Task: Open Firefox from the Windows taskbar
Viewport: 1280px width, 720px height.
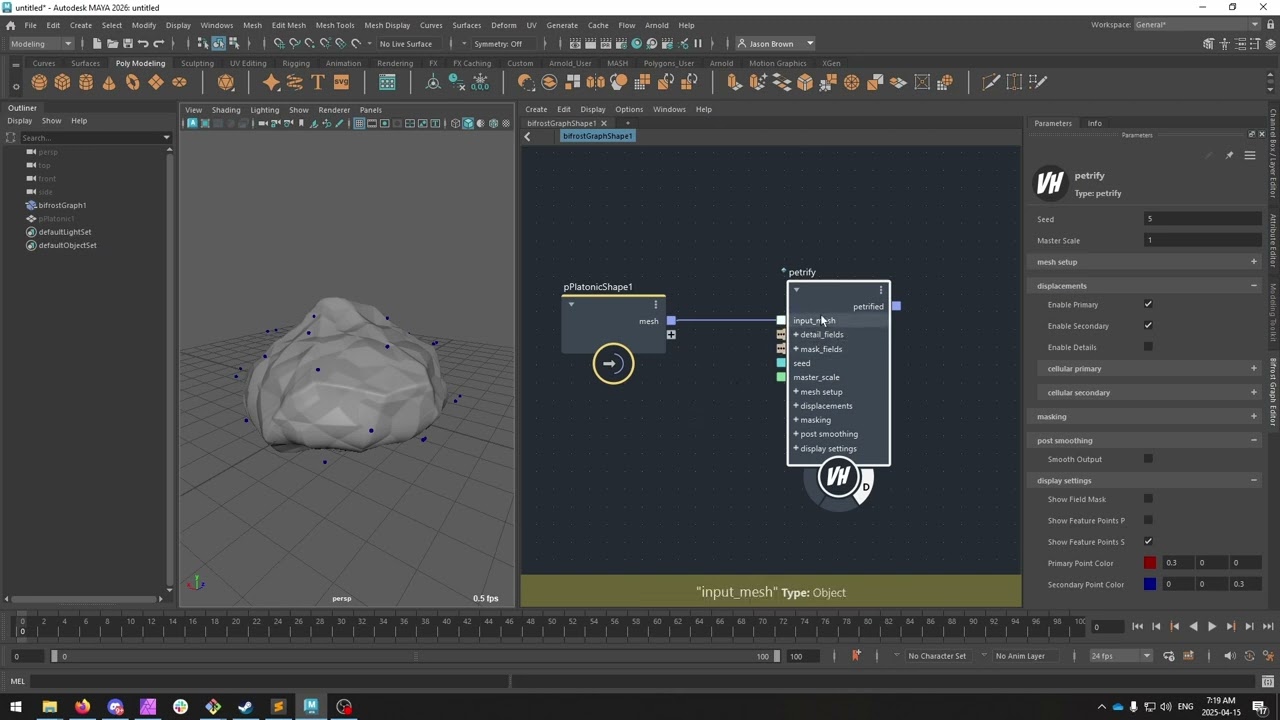Action: [82, 707]
